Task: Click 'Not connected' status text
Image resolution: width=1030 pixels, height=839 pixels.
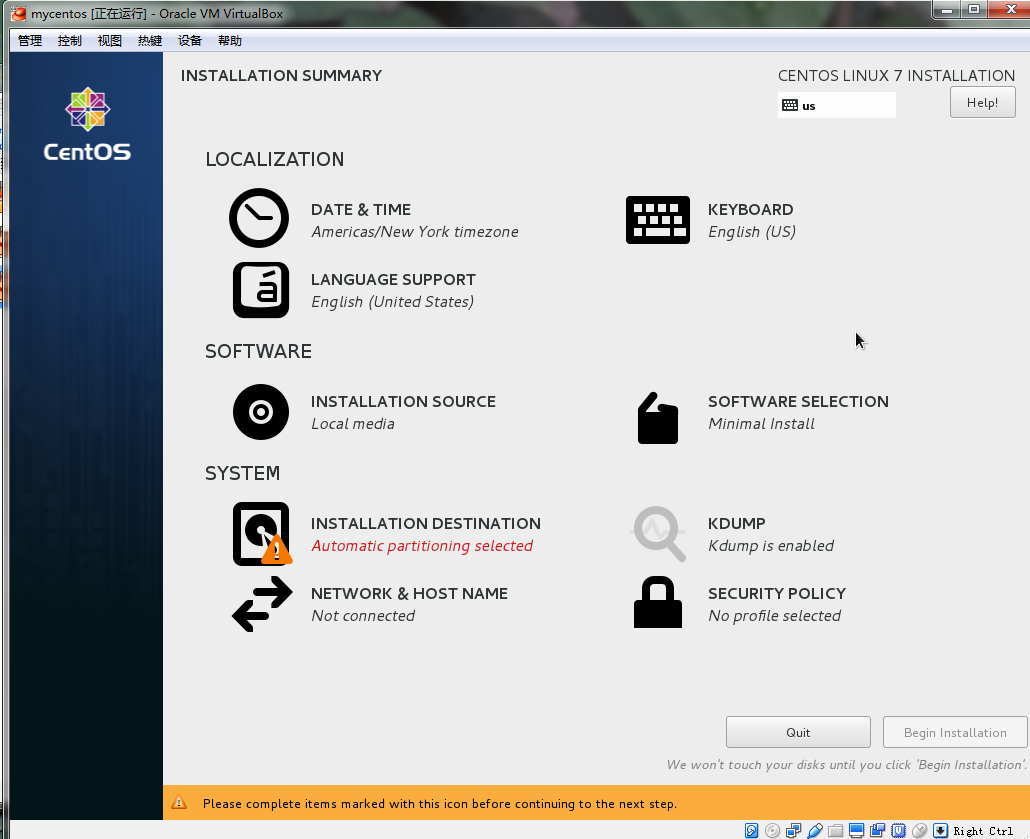Action: (x=363, y=616)
